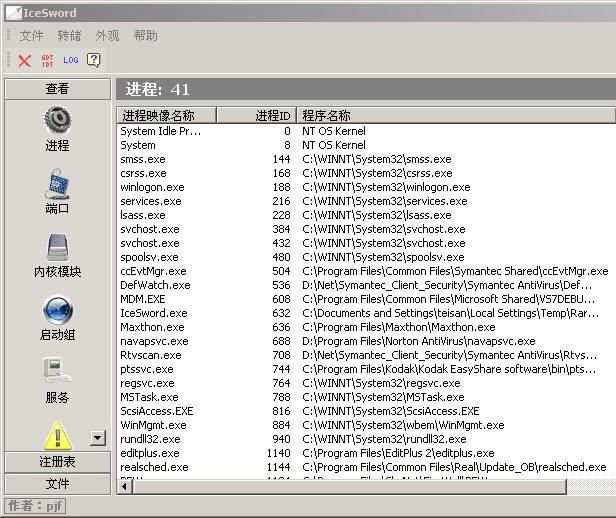The image size is (616, 518).
Task: Open the 内核模块 kernel module icon
Action: point(57,247)
